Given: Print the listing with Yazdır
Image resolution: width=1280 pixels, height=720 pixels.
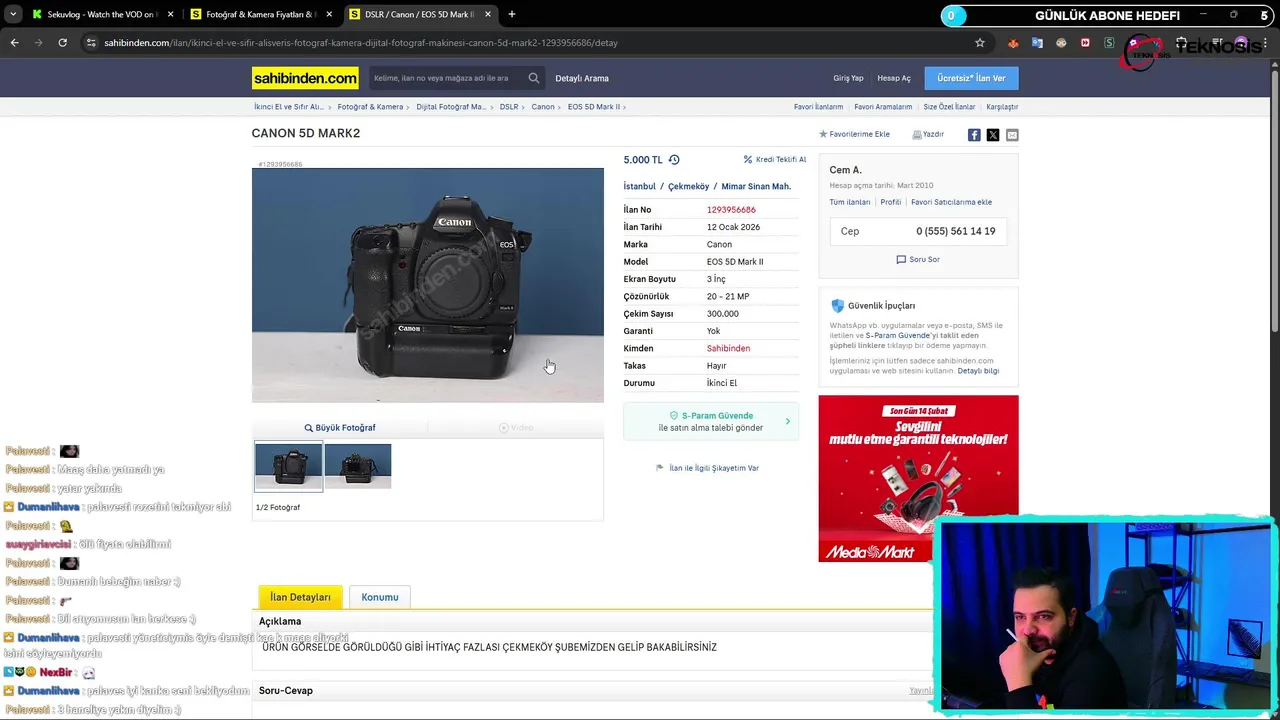Looking at the screenshot, I should tap(928, 134).
